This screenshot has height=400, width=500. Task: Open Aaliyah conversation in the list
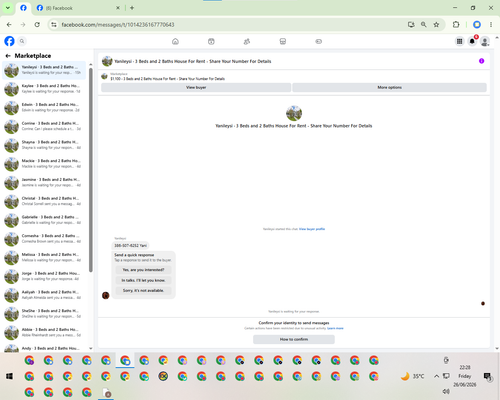point(44,295)
